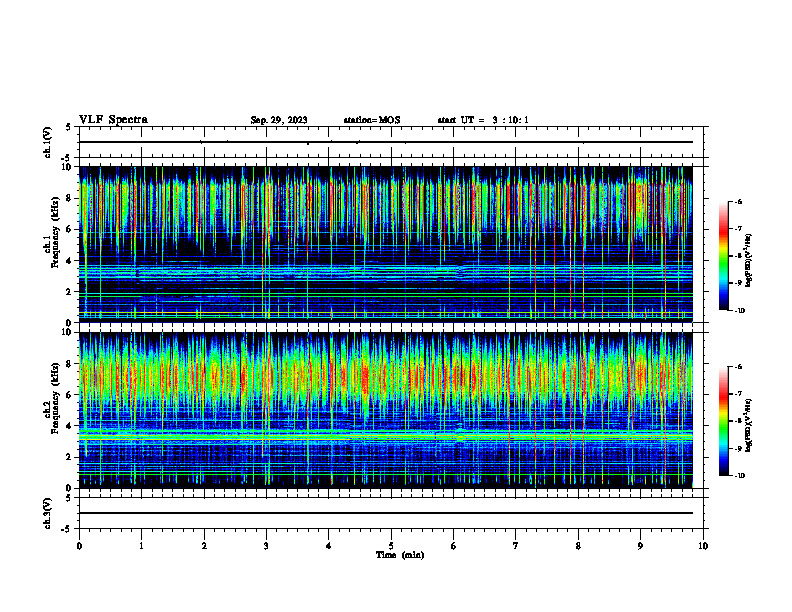Click time-axis tick label "8"
Viewport: 792px width, 612px height.
[578, 546]
